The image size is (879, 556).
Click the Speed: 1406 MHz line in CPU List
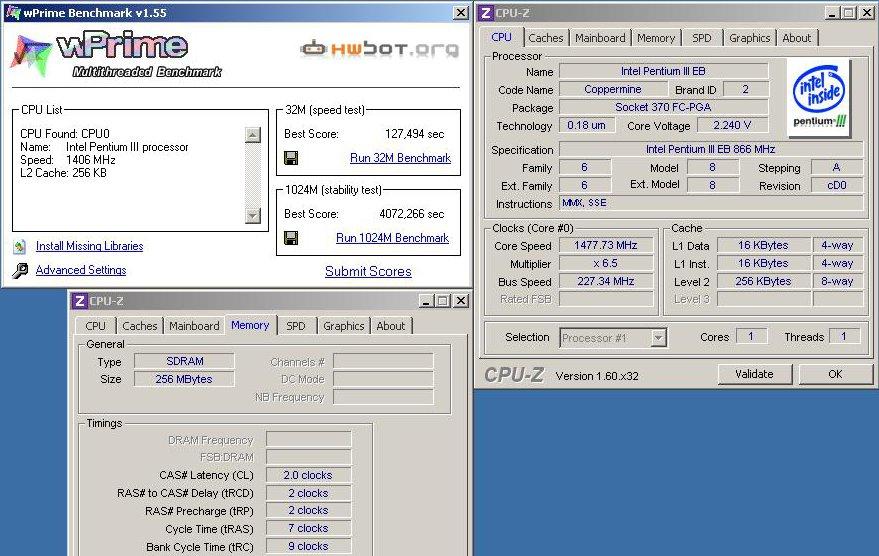[68, 160]
